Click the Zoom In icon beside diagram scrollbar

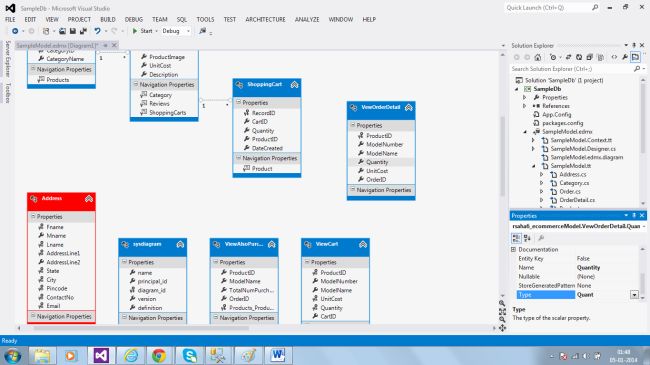click(x=502, y=304)
